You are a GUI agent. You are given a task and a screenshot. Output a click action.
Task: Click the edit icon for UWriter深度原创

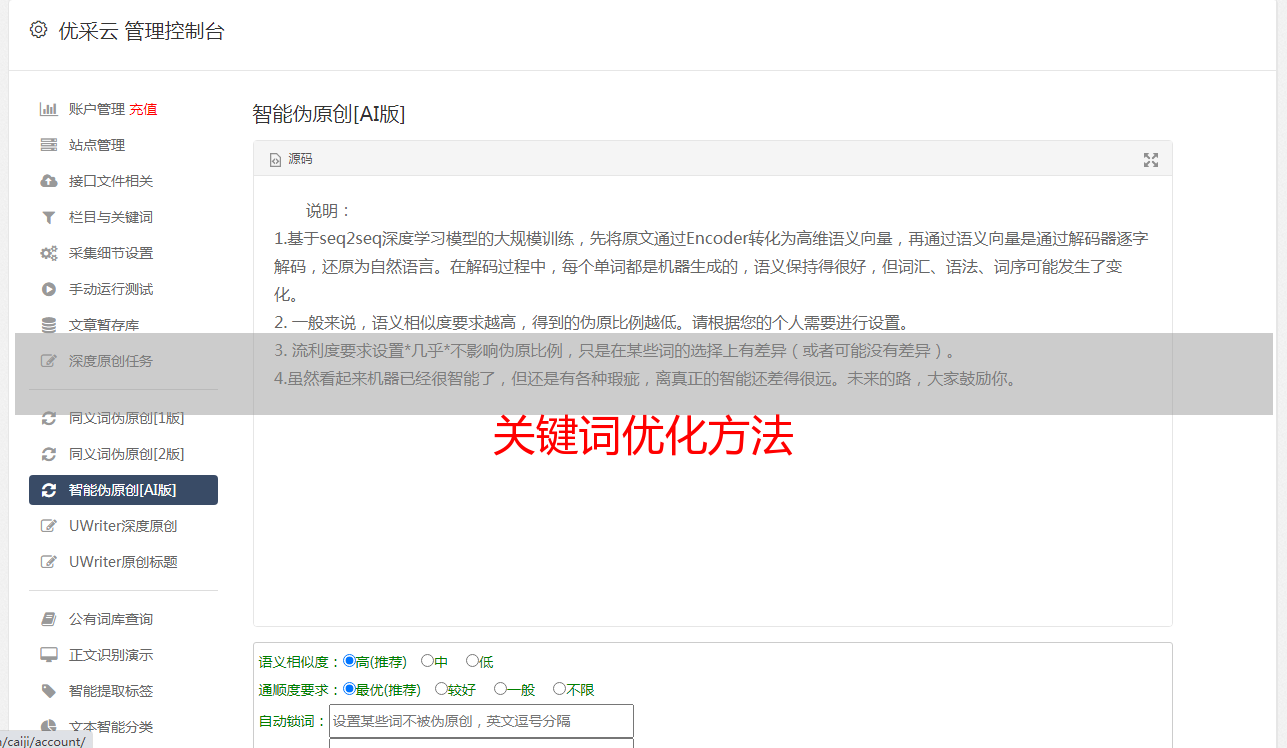pyautogui.click(x=48, y=526)
